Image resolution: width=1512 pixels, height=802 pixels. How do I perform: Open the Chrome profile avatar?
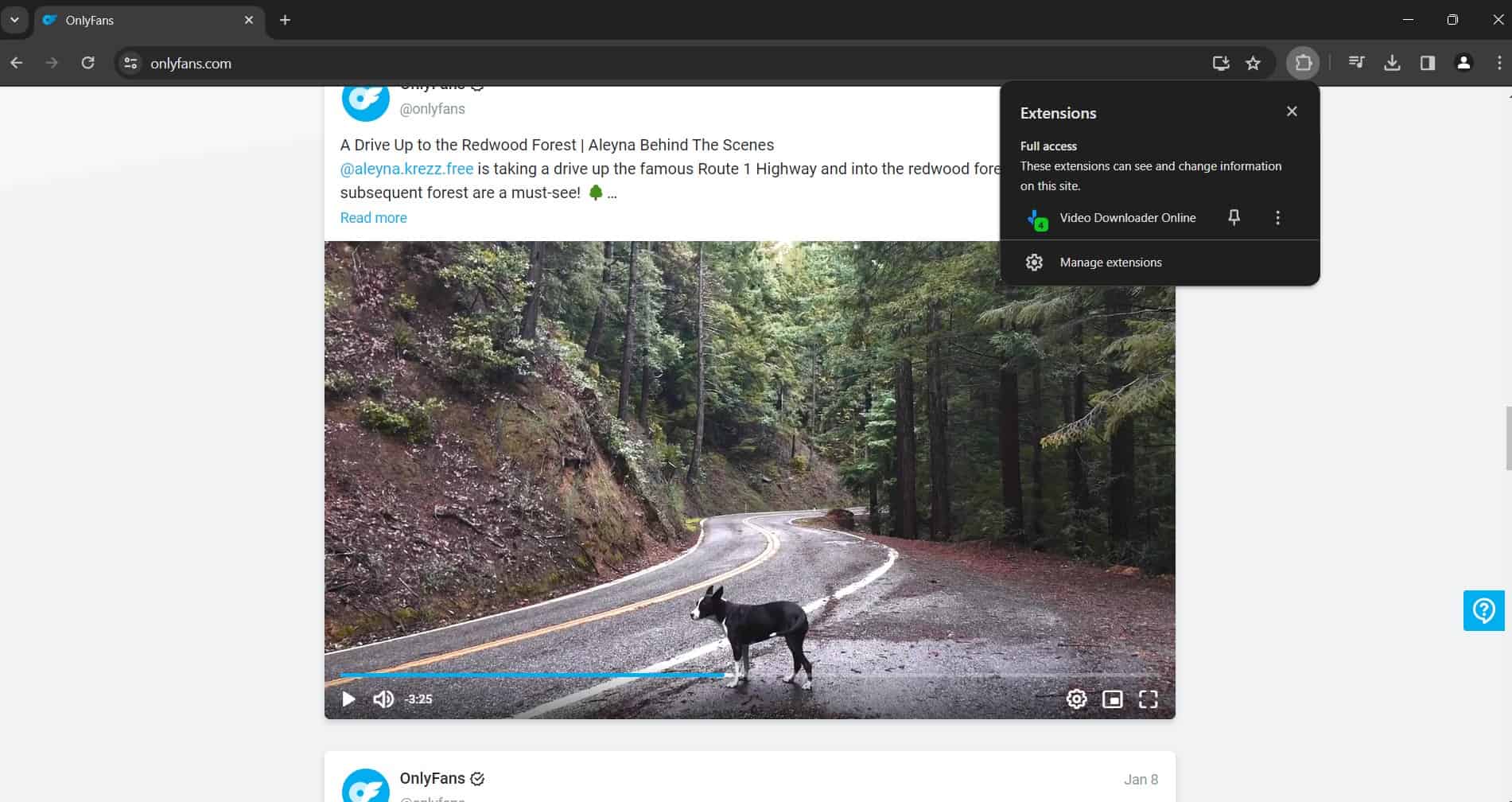coord(1463,63)
